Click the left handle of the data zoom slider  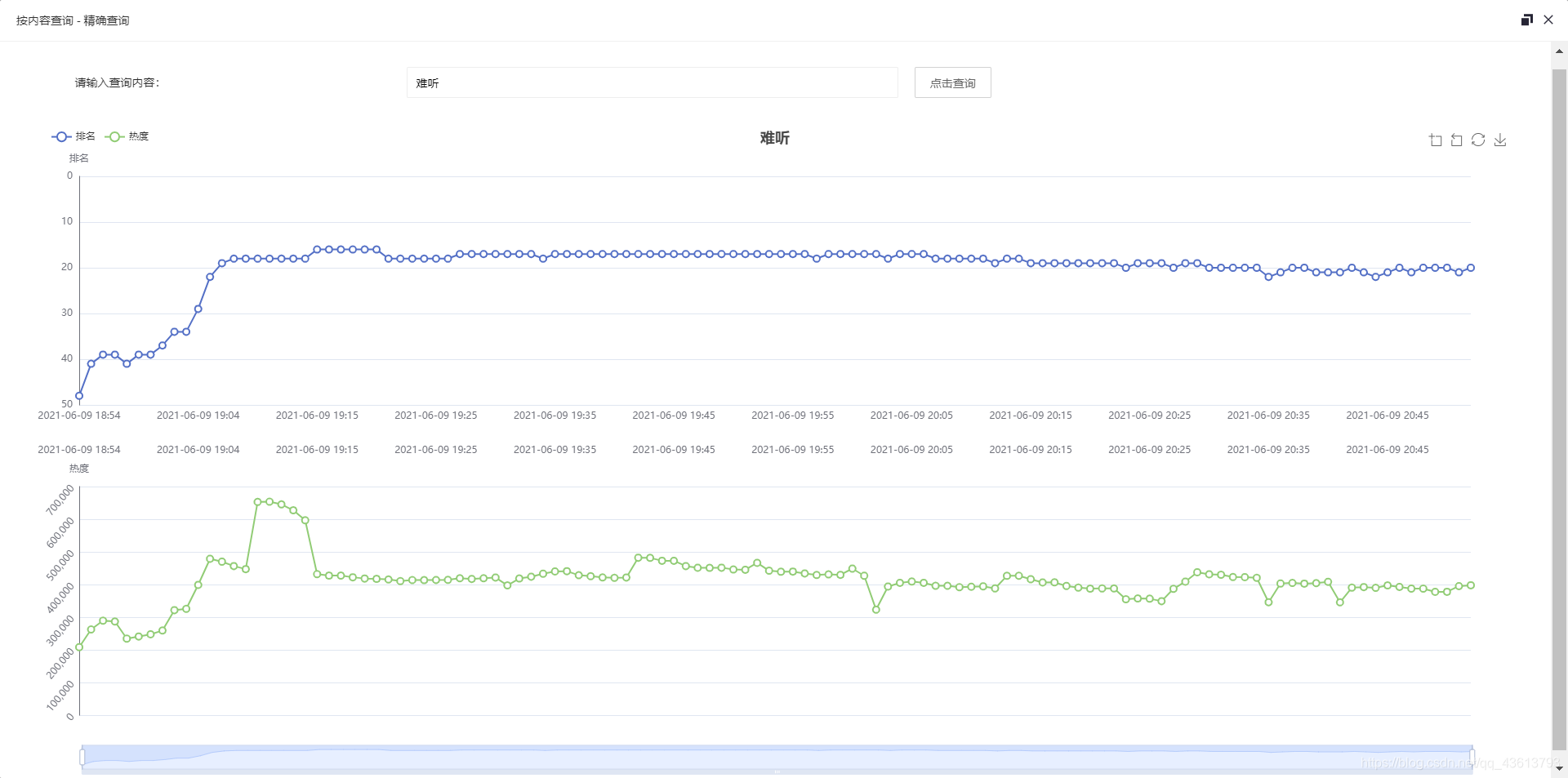pos(82,758)
